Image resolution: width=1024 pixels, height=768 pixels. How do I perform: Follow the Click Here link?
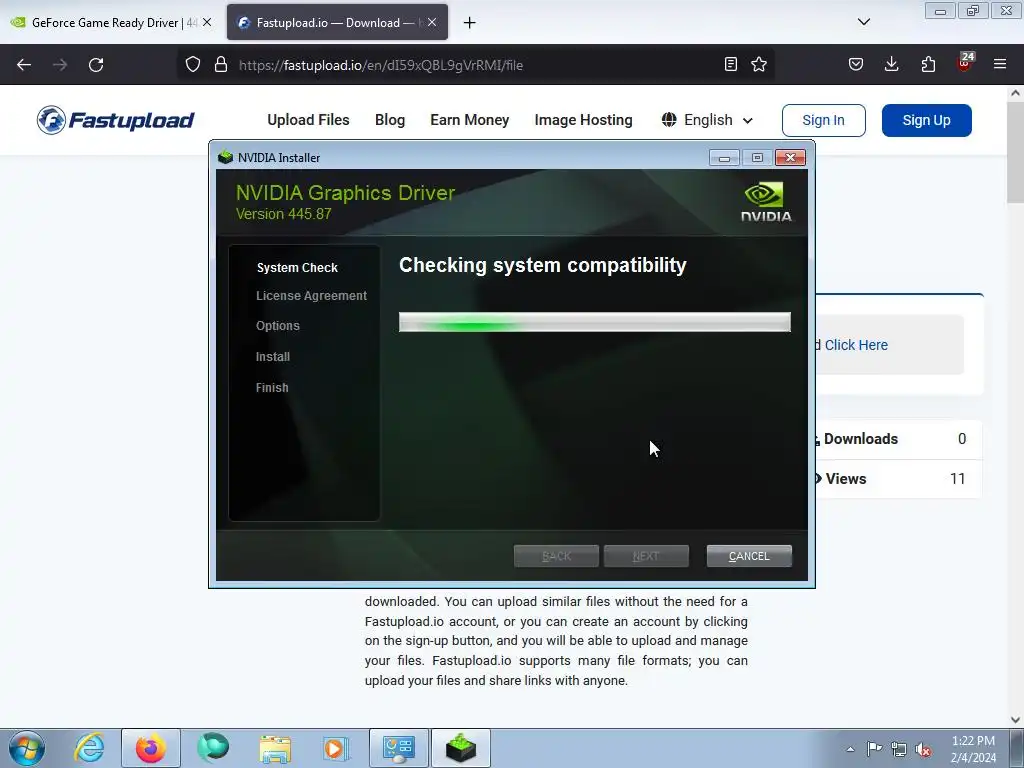(x=856, y=345)
